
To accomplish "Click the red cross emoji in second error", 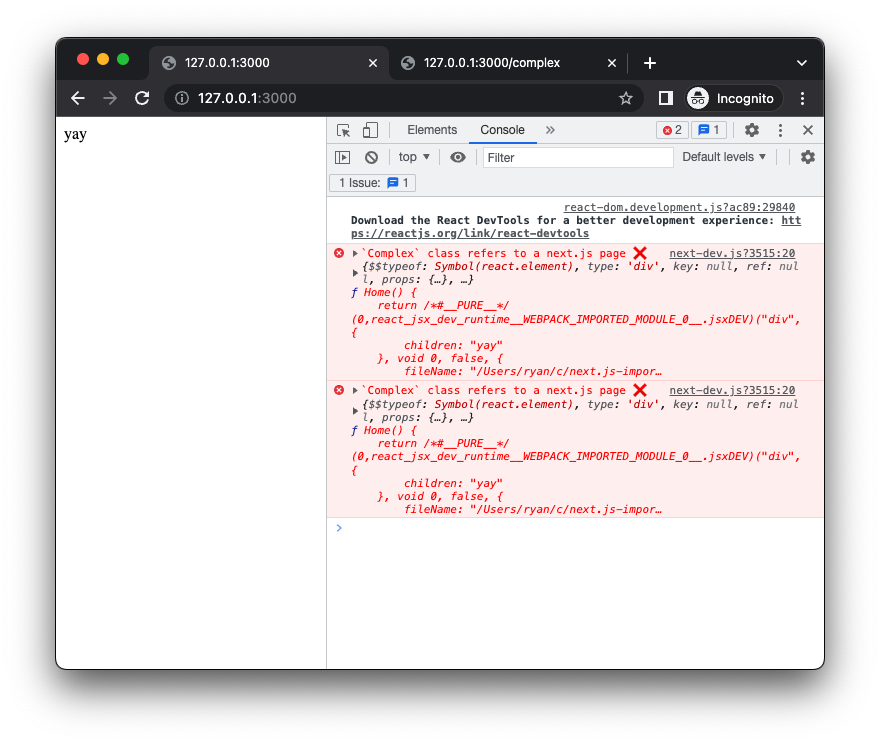I will coord(640,390).
